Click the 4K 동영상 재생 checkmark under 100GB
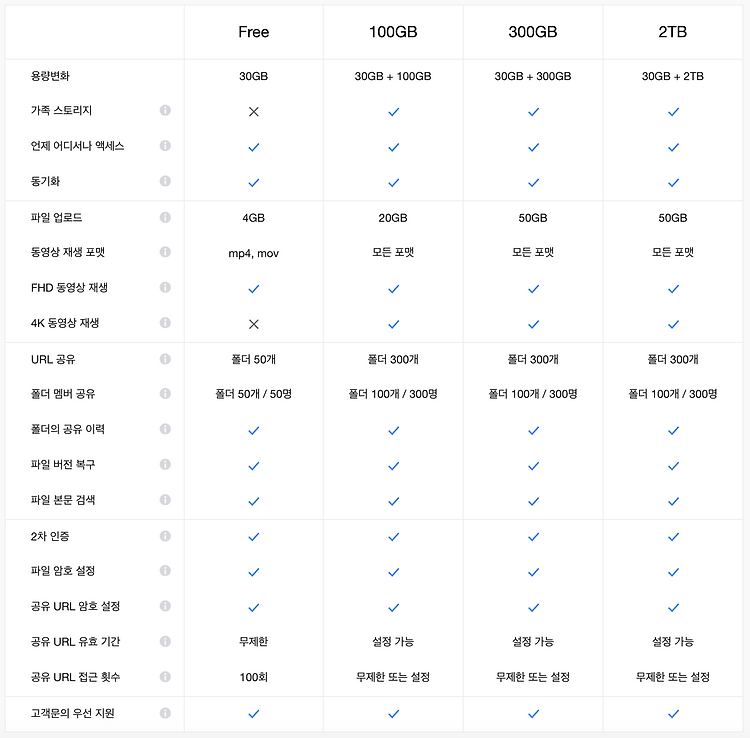The image size is (750, 738). (x=394, y=324)
